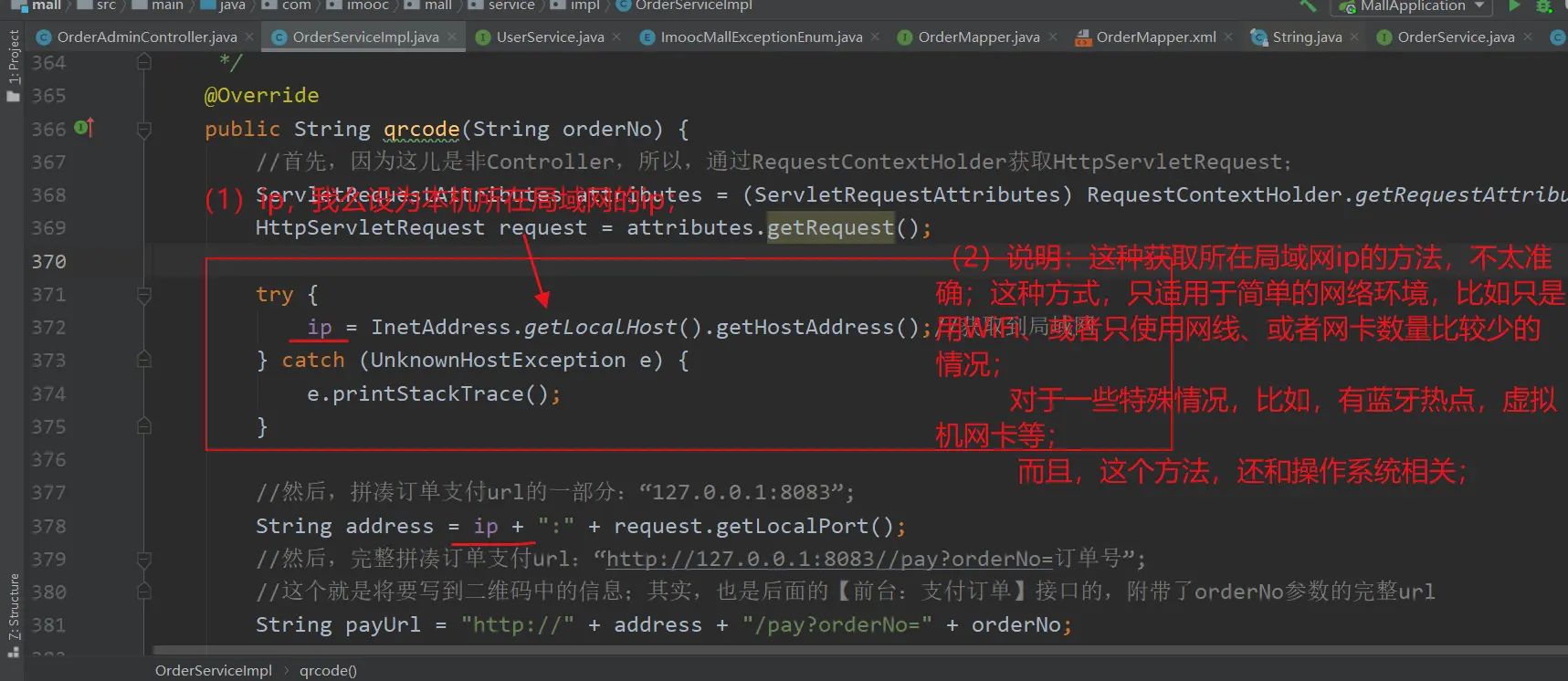Click the ImoocMallExceptionEnum.java enum icon

tap(647, 37)
